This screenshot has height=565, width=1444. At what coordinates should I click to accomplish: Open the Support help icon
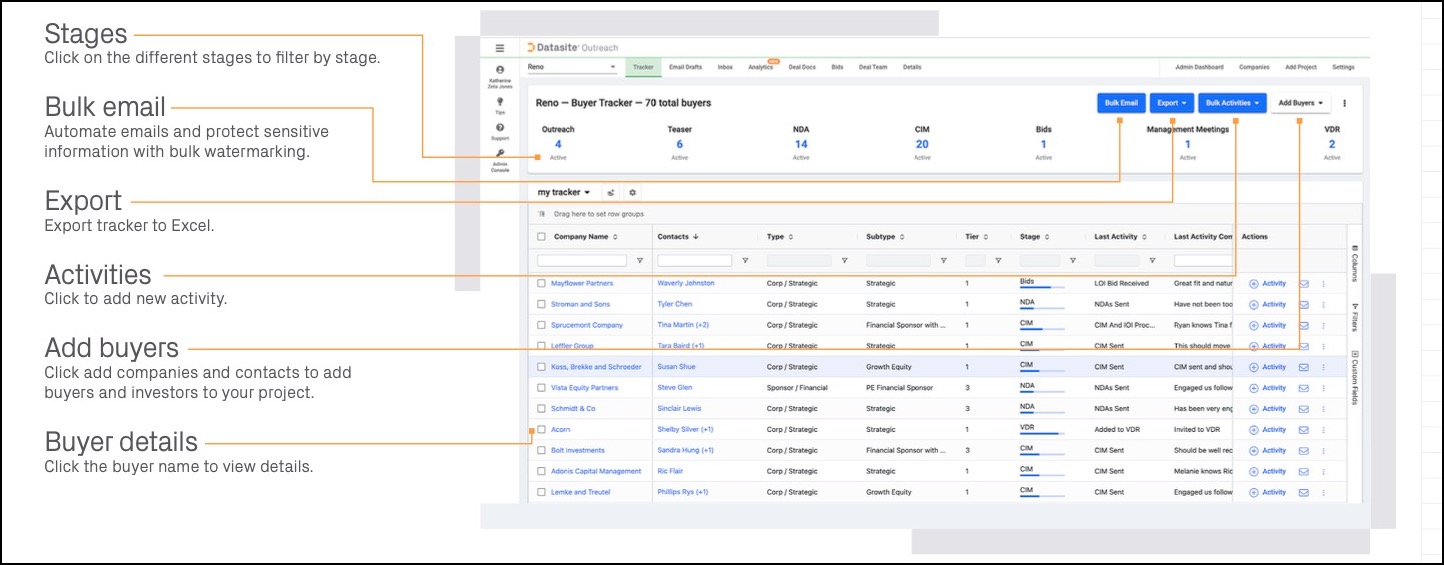coord(500,128)
